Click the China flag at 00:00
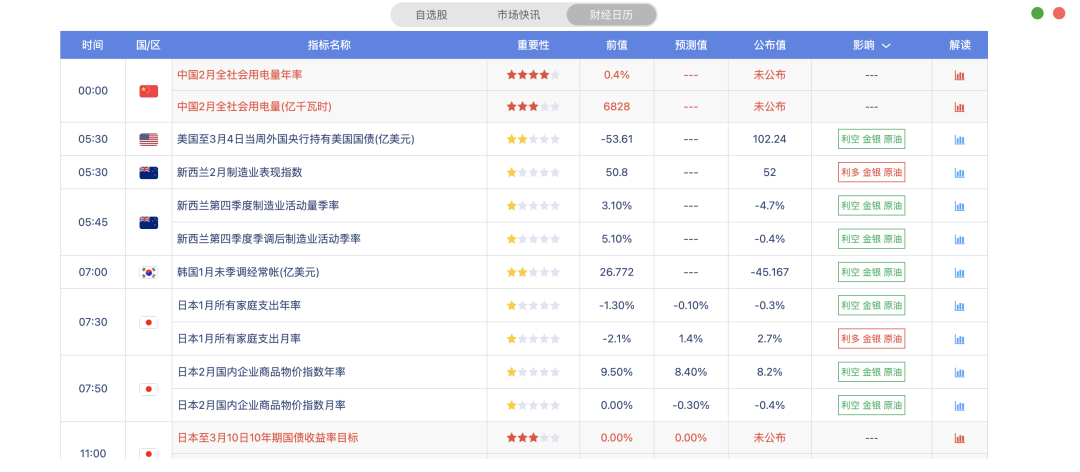1080x472 pixels. pyautogui.click(x=149, y=91)
